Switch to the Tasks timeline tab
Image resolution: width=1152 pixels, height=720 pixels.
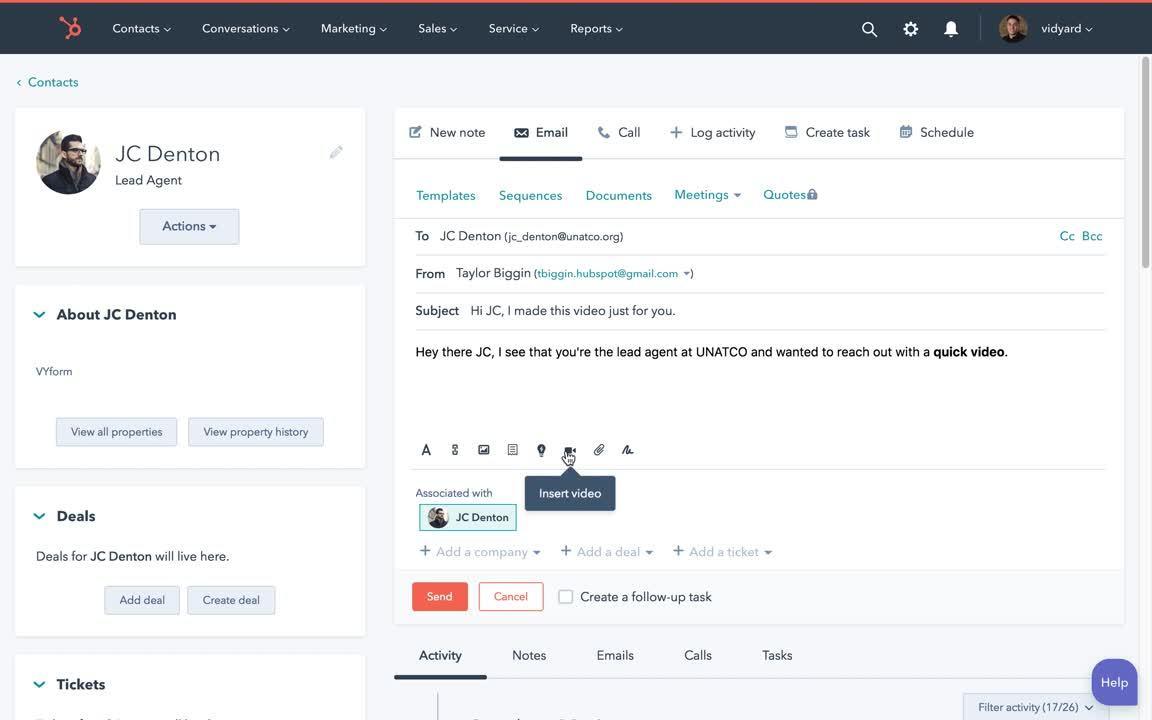tap(777, 655)
